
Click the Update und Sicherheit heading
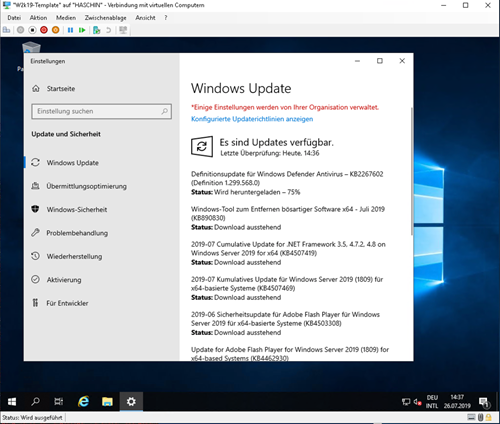click(66, 134)
